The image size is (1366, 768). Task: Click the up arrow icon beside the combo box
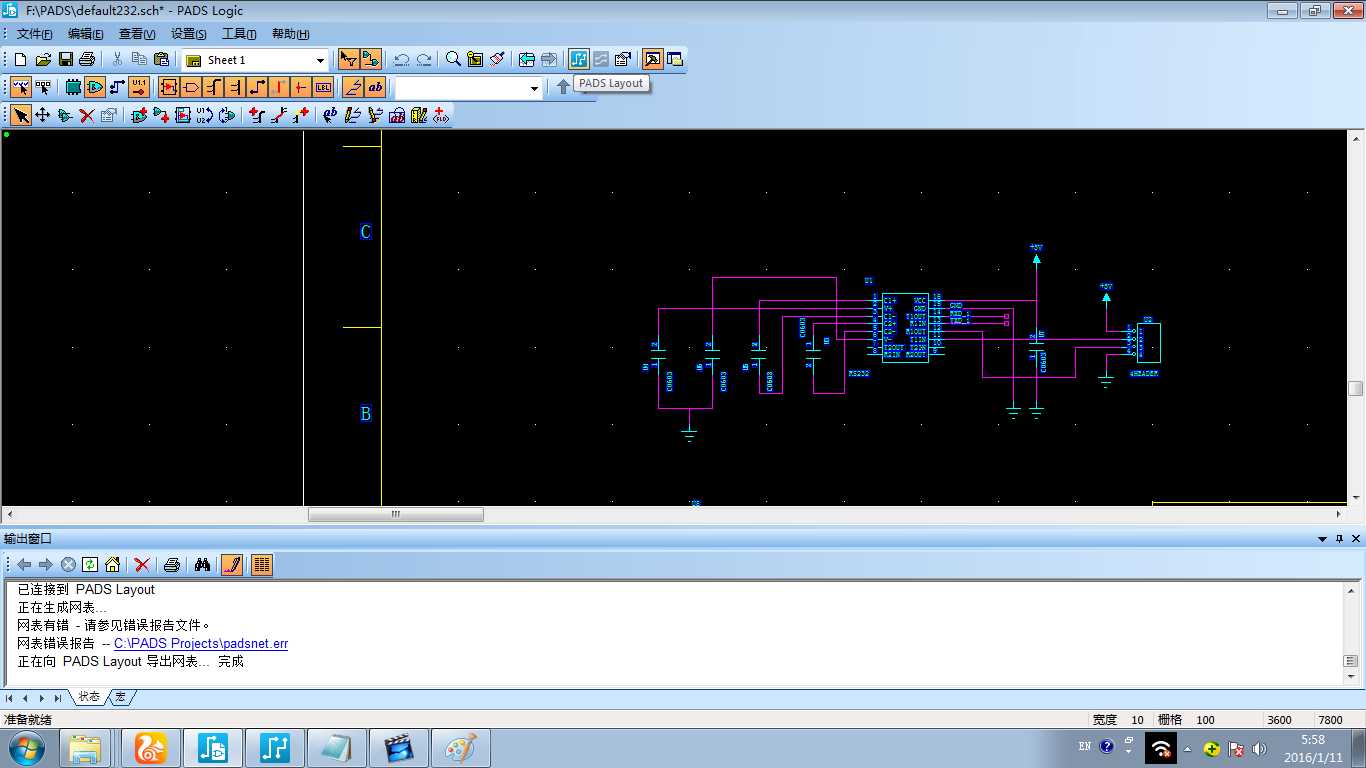pos(563,87)
